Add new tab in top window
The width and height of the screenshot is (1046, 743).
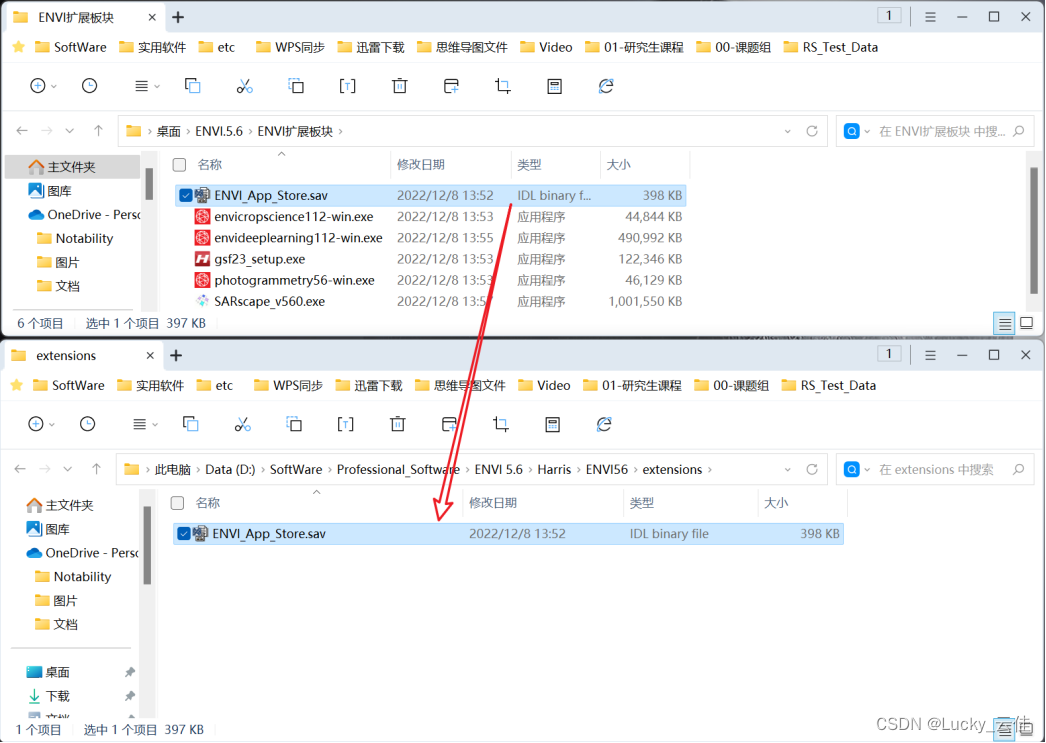tap(178, 17)
